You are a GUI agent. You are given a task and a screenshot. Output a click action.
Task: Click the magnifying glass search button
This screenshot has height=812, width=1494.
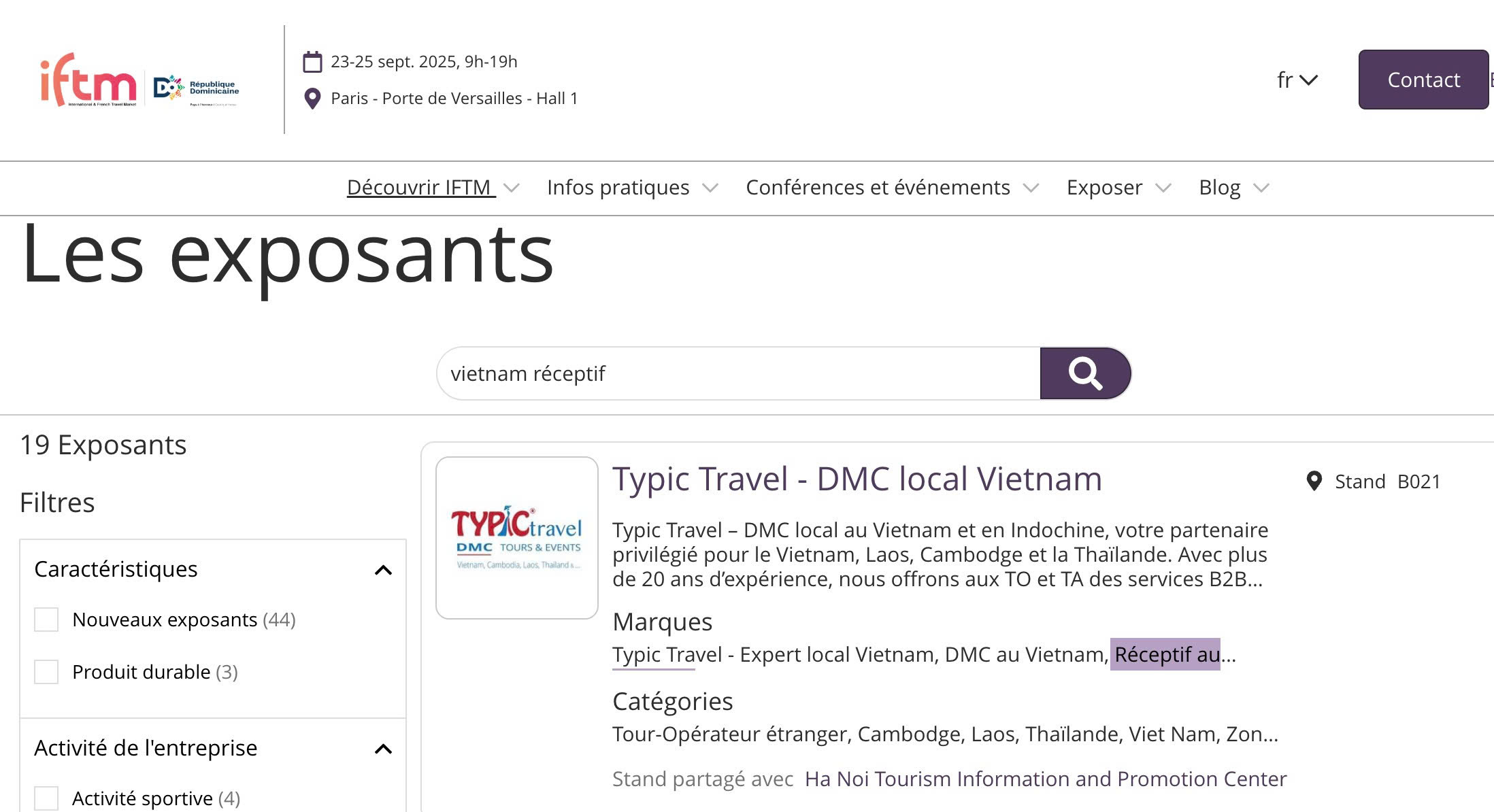click(1085, 373)
